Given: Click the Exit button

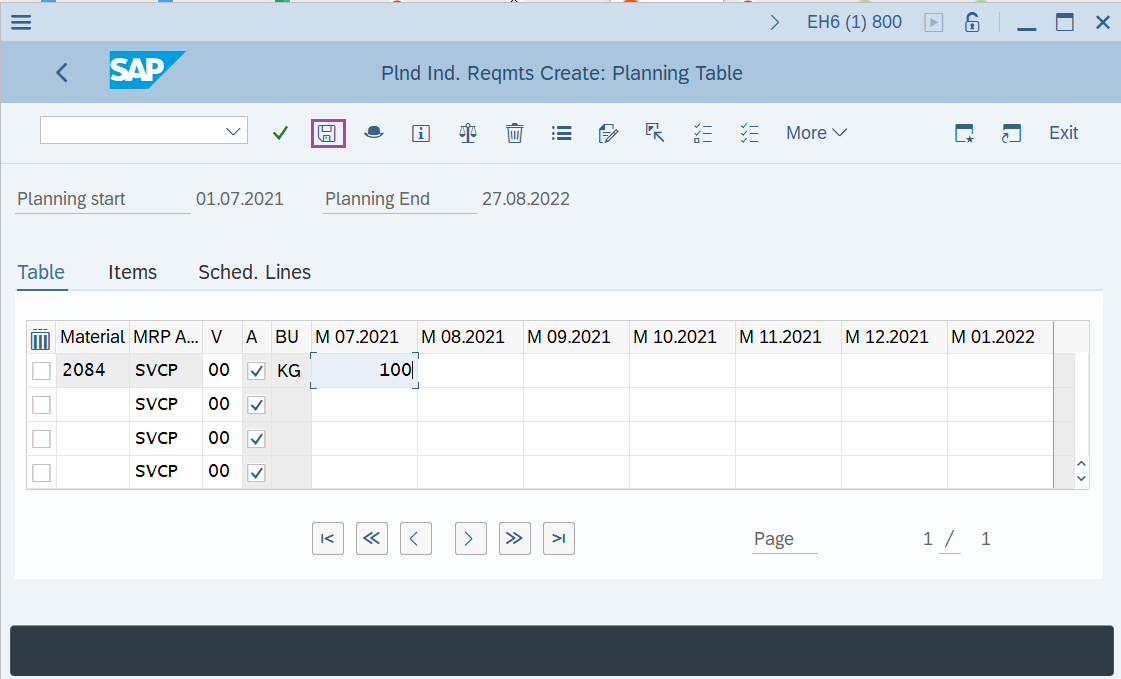Looking at the screenshot, I should click(1063, 132).
